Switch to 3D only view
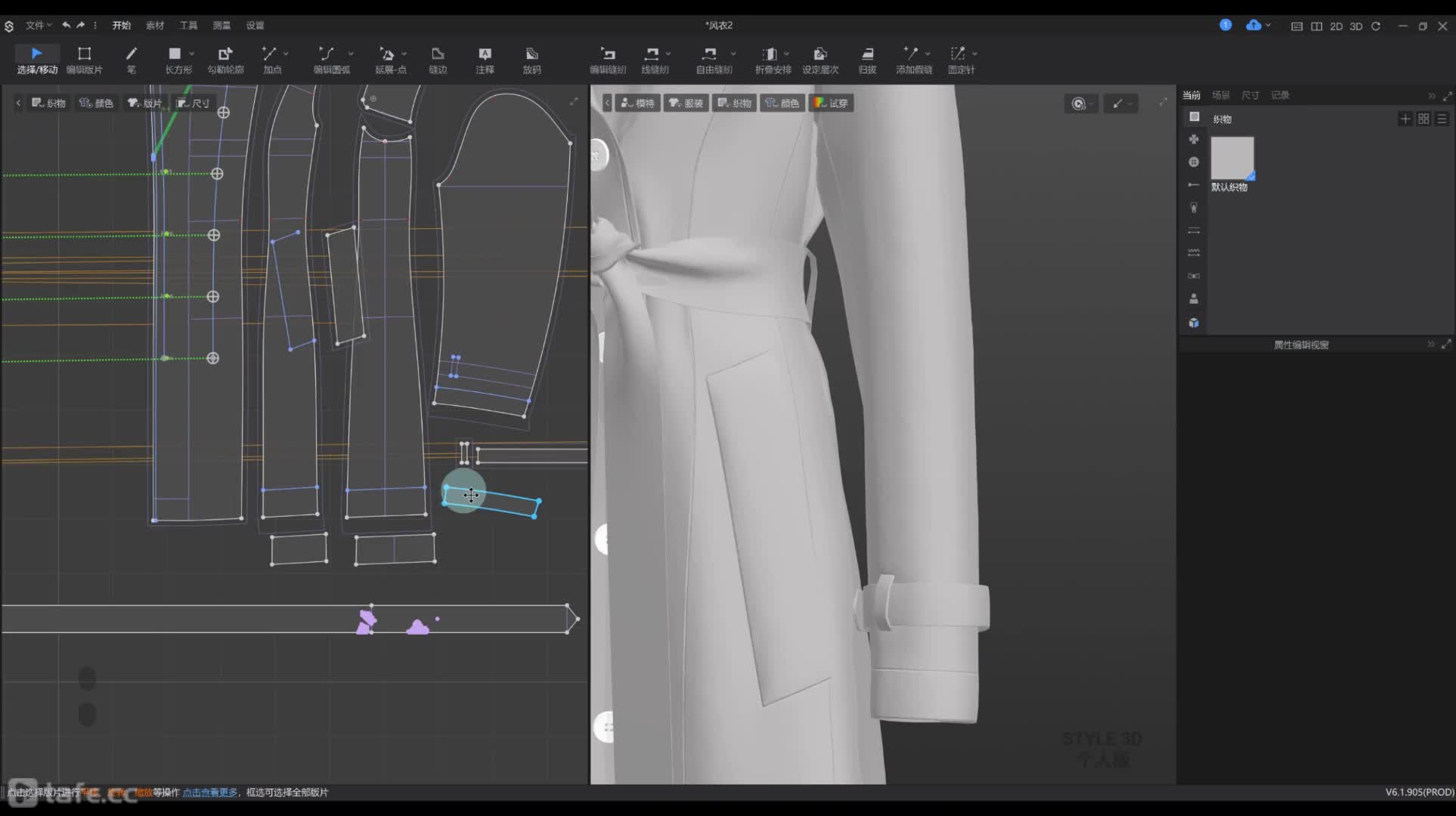Screen dimensions: 1456x816 click(x=1356, y=26)
